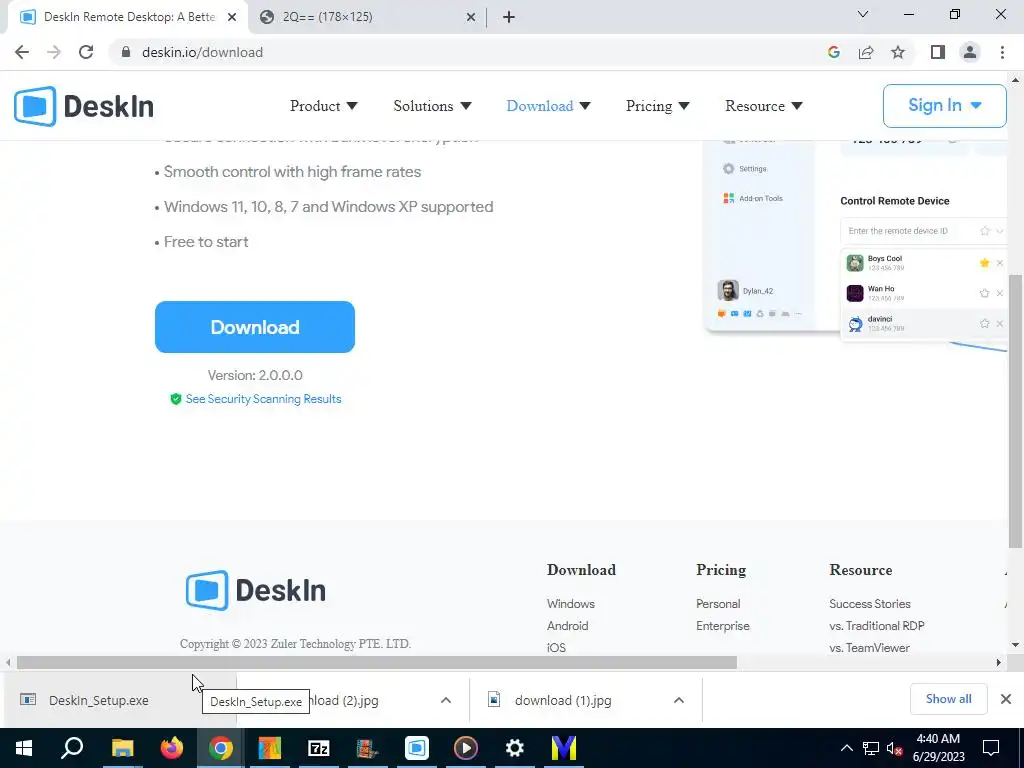1024x768 pixels.
Task: Click the padlock site info icon
Action: (x=126, y=52)
